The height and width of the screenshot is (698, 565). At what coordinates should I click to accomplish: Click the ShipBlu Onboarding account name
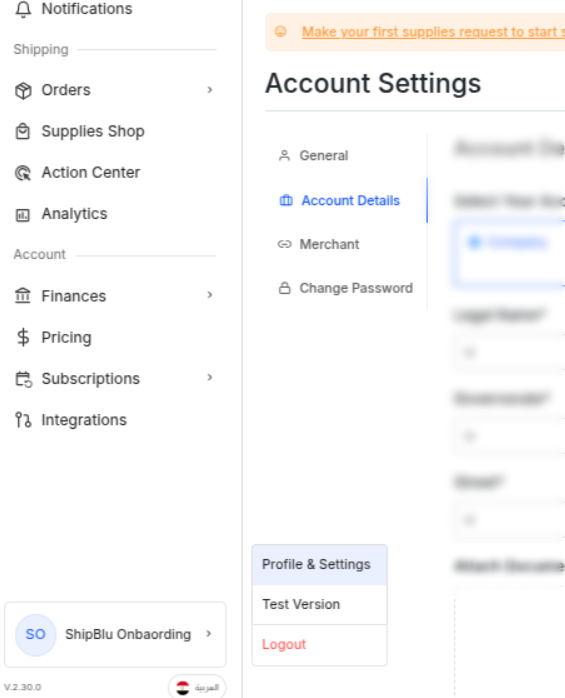[128, 634]
